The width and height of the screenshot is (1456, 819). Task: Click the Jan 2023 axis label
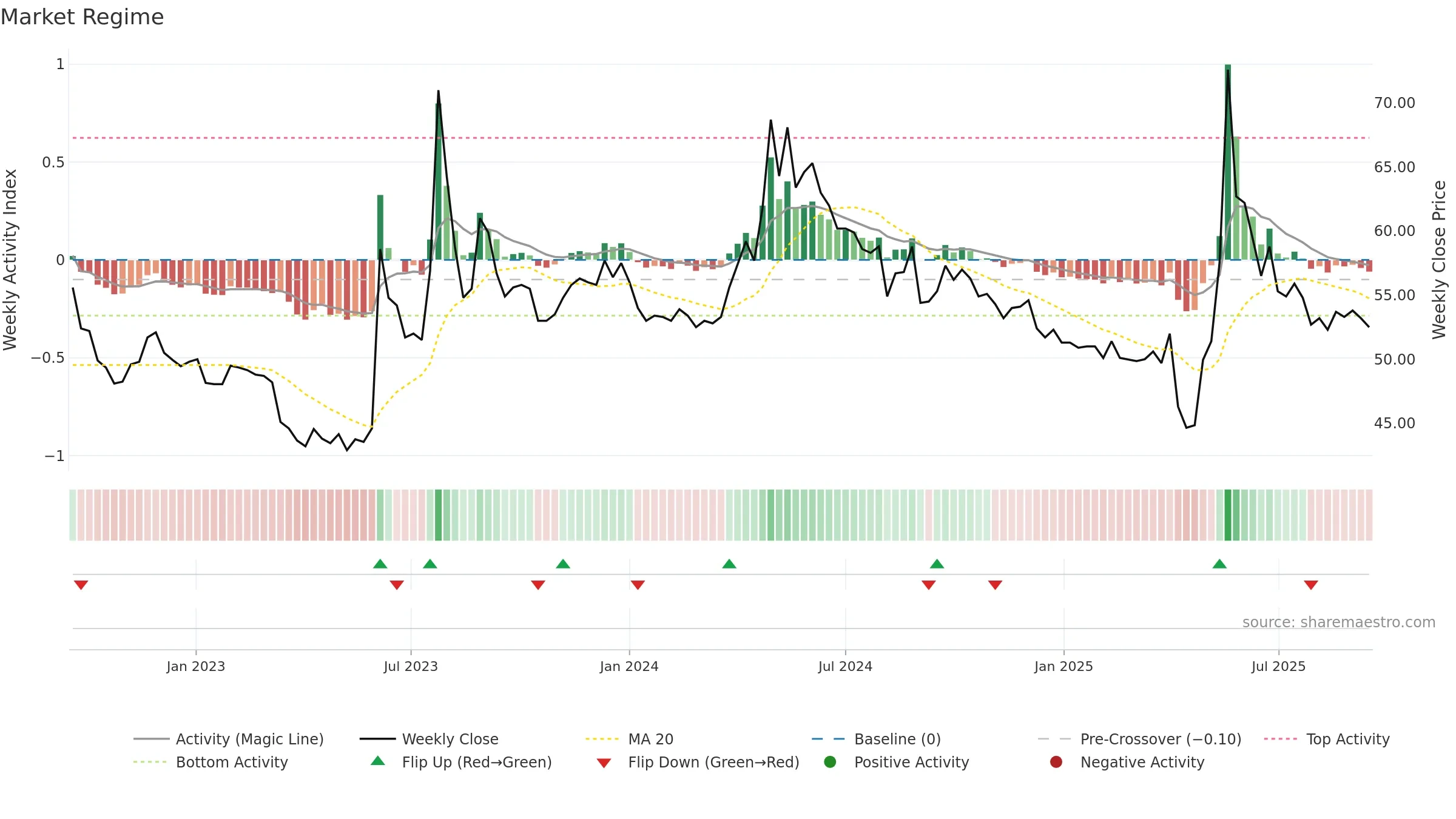tap(196, 666)
